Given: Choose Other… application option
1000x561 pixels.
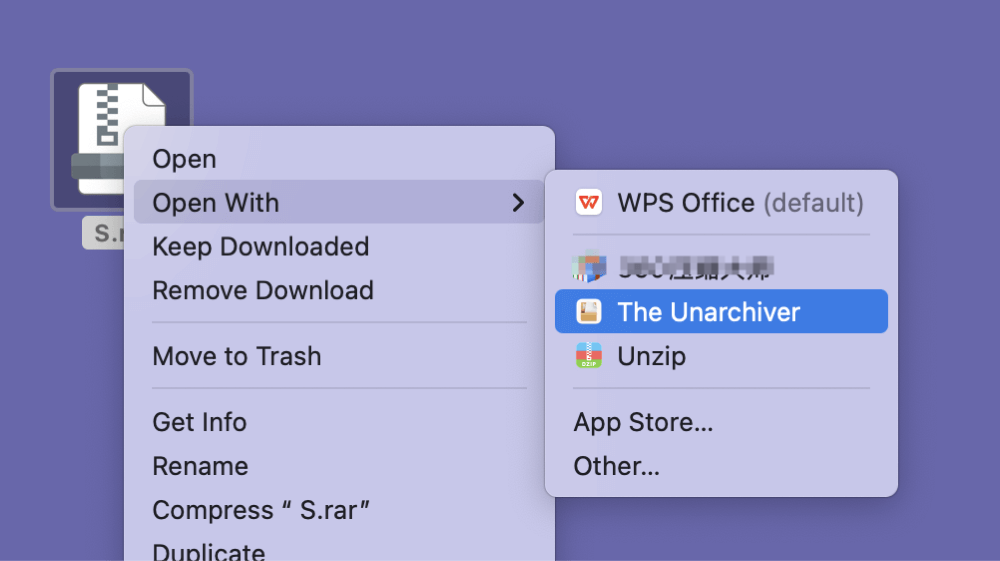Looking at the screenshot, I should (x=721, y=466).
